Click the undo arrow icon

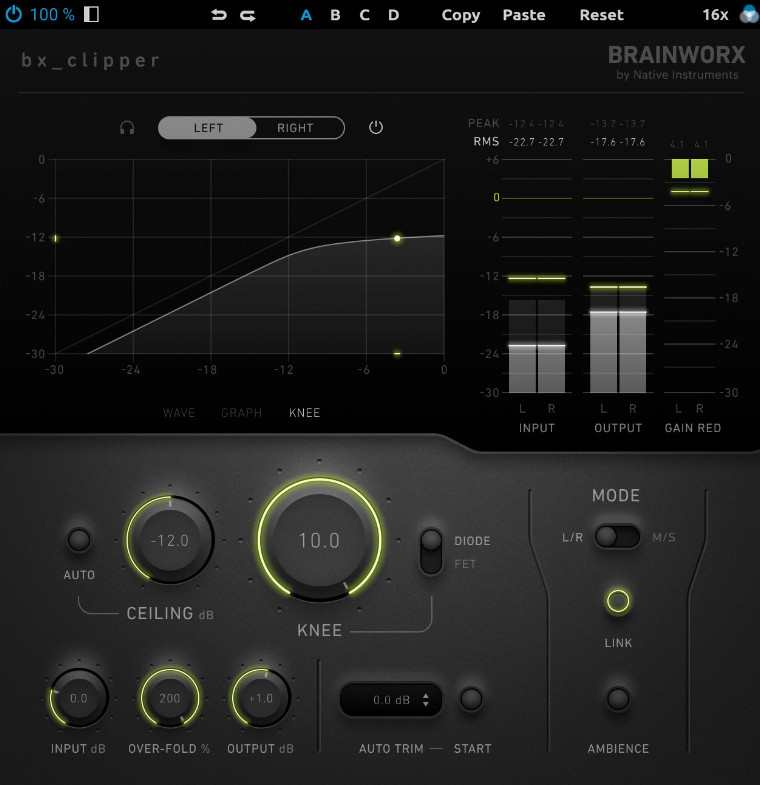[x=219, y=15]
